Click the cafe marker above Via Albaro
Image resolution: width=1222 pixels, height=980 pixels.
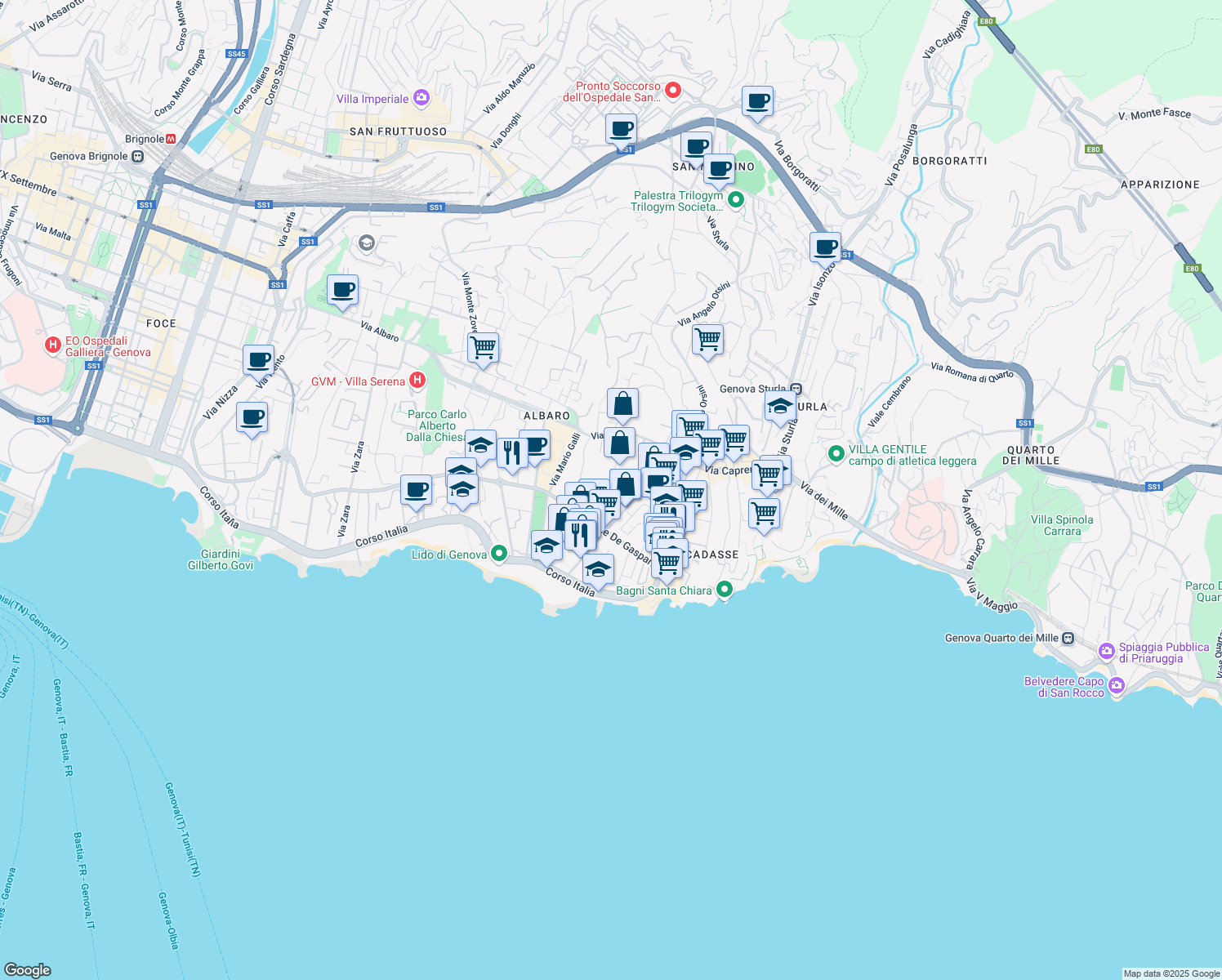coord(342,291)
